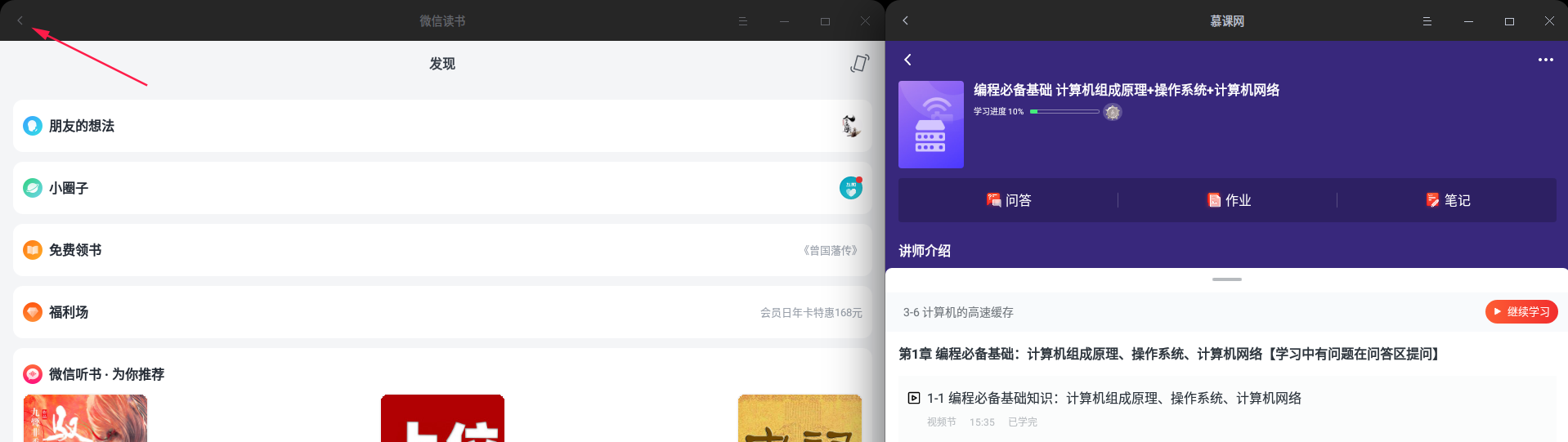Open the bookshelf icon beside 发现

click(x=859, y=63)
